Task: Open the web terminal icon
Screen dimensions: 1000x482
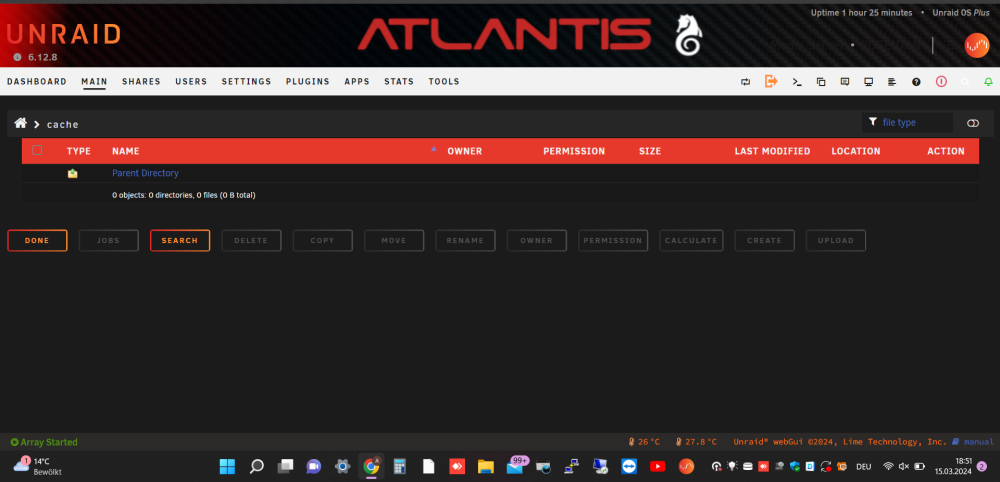Action: tap(797, 82)
